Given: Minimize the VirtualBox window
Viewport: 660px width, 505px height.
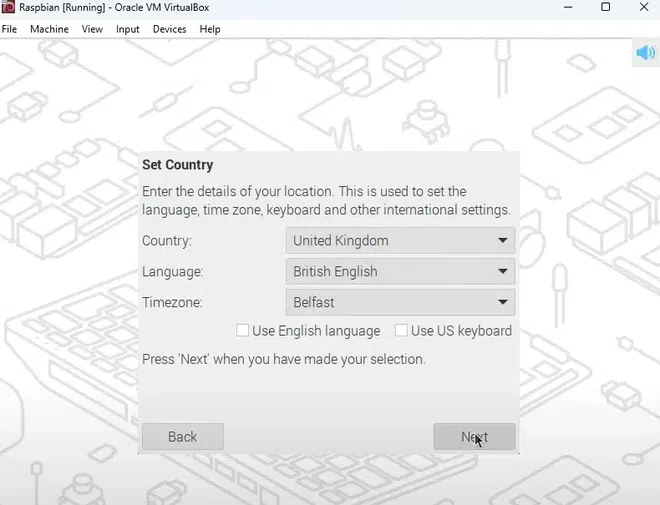Looking at the screenshot, I should (x=568, y=7).
